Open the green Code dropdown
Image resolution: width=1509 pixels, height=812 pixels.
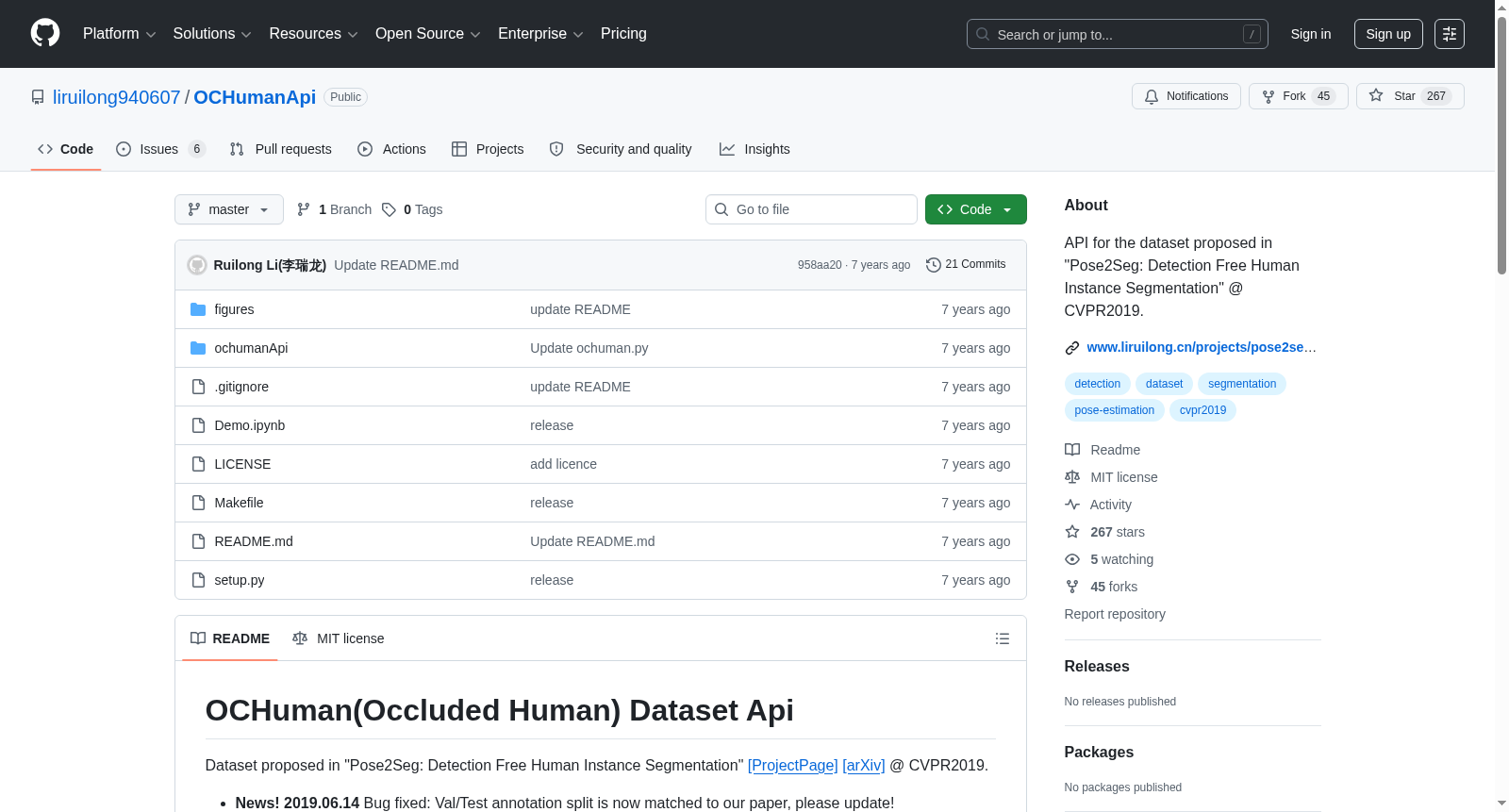click(976, 209)
